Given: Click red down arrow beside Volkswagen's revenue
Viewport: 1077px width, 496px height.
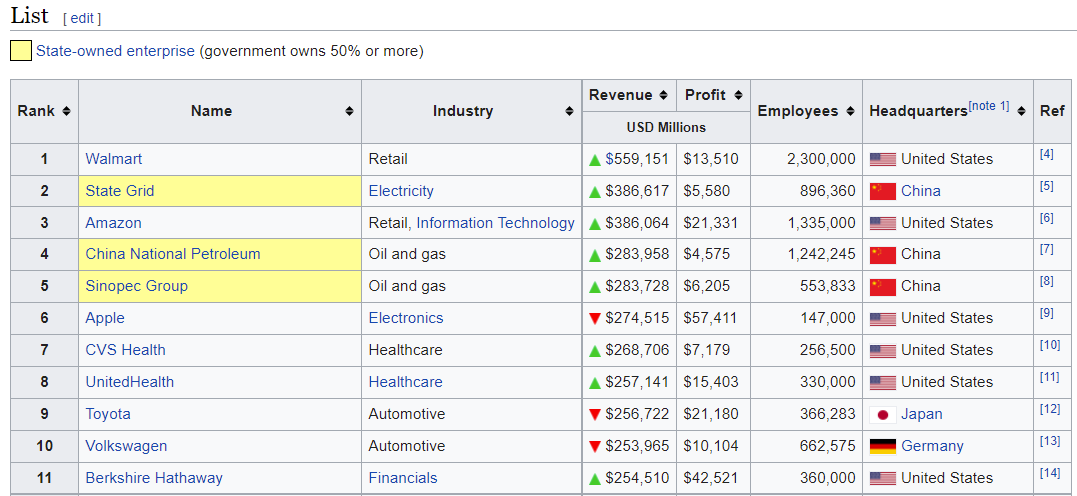Looking at the screenshot, I should [x=595, y=447].
